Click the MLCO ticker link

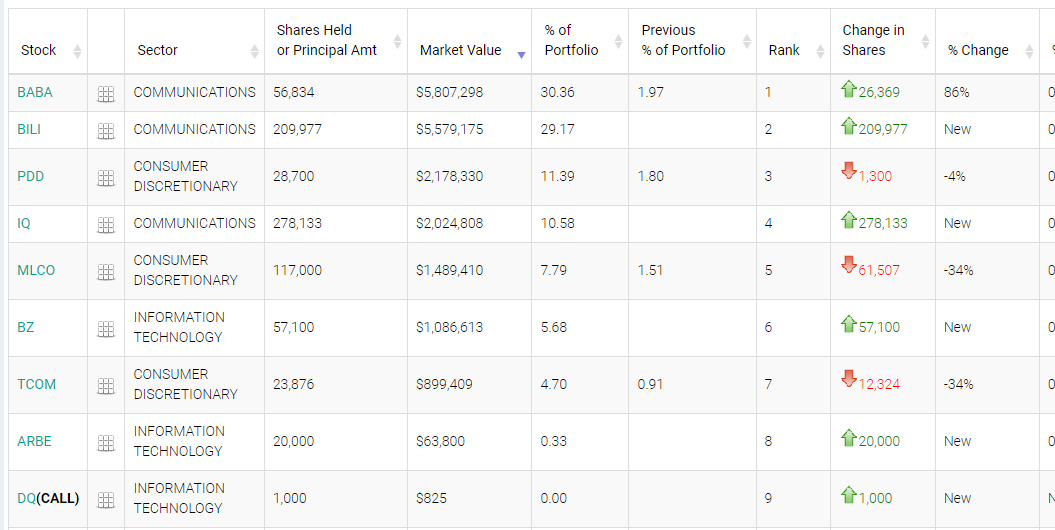(36, 270)
